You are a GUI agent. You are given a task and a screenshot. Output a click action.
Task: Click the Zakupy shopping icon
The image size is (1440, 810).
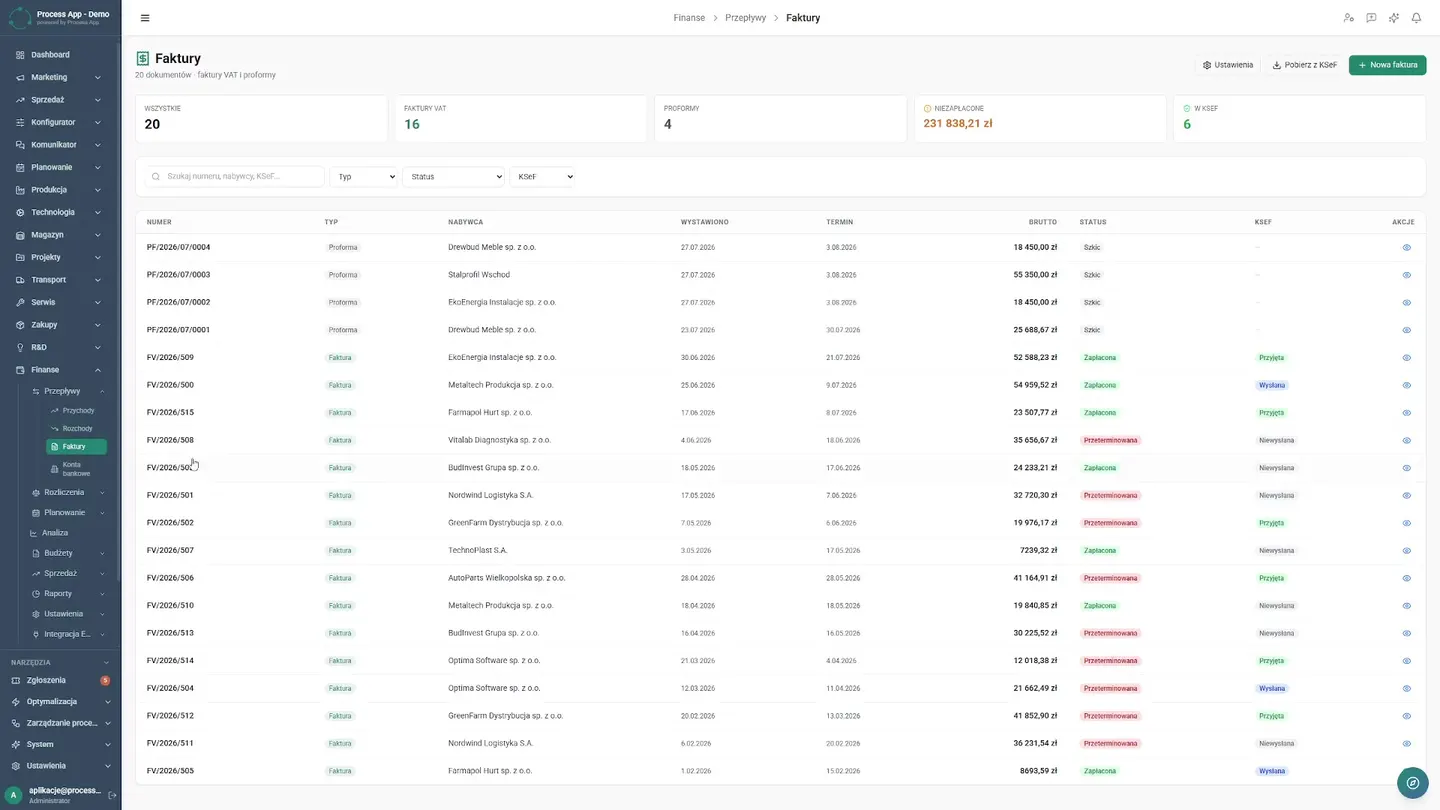click(x=20, y=325)
